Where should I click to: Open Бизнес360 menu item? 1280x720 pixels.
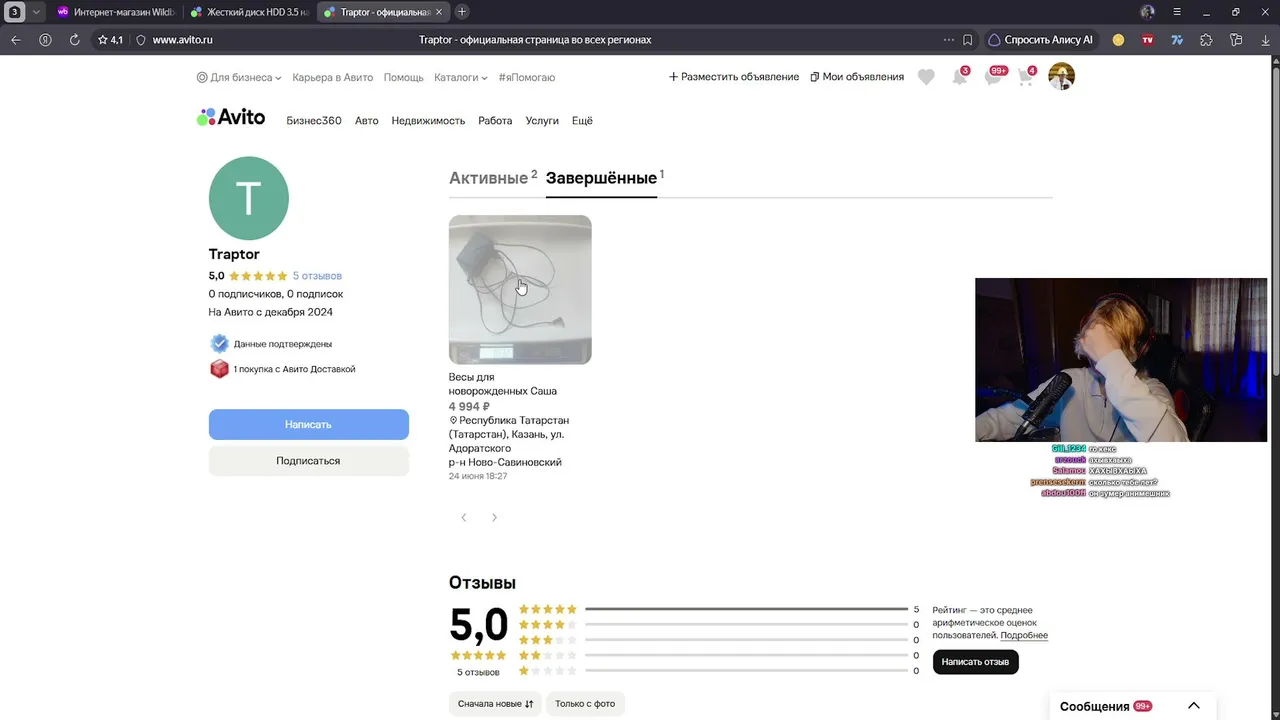point(314,121)
